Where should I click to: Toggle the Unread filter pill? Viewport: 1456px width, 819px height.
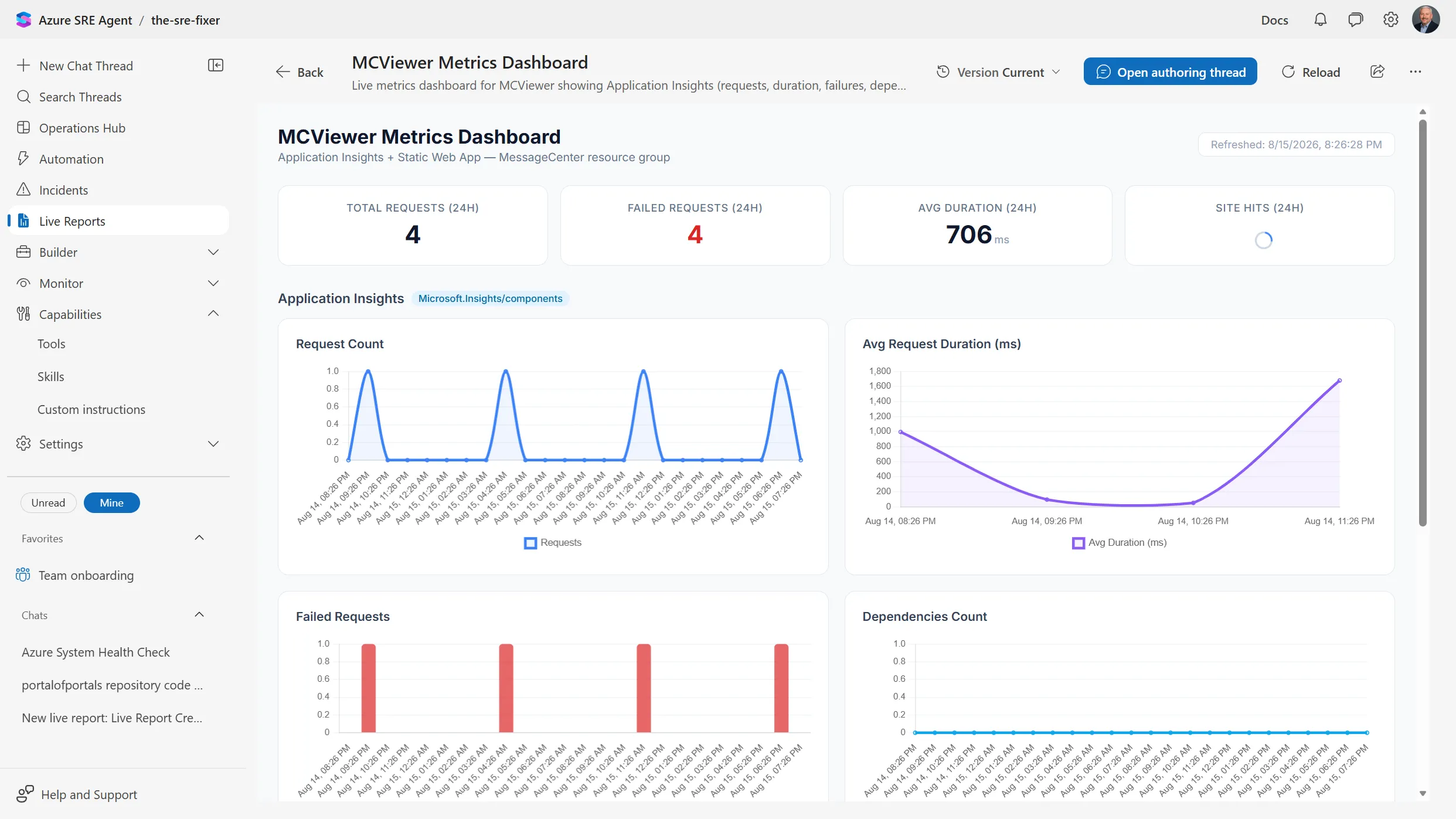tap(48, 502)
